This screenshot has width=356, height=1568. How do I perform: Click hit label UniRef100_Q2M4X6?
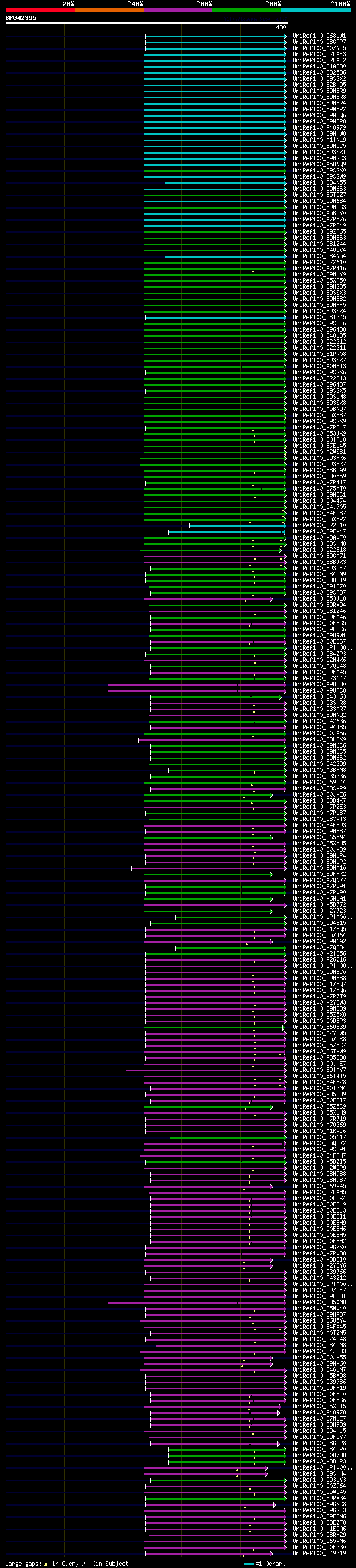[x=319, y=660]
